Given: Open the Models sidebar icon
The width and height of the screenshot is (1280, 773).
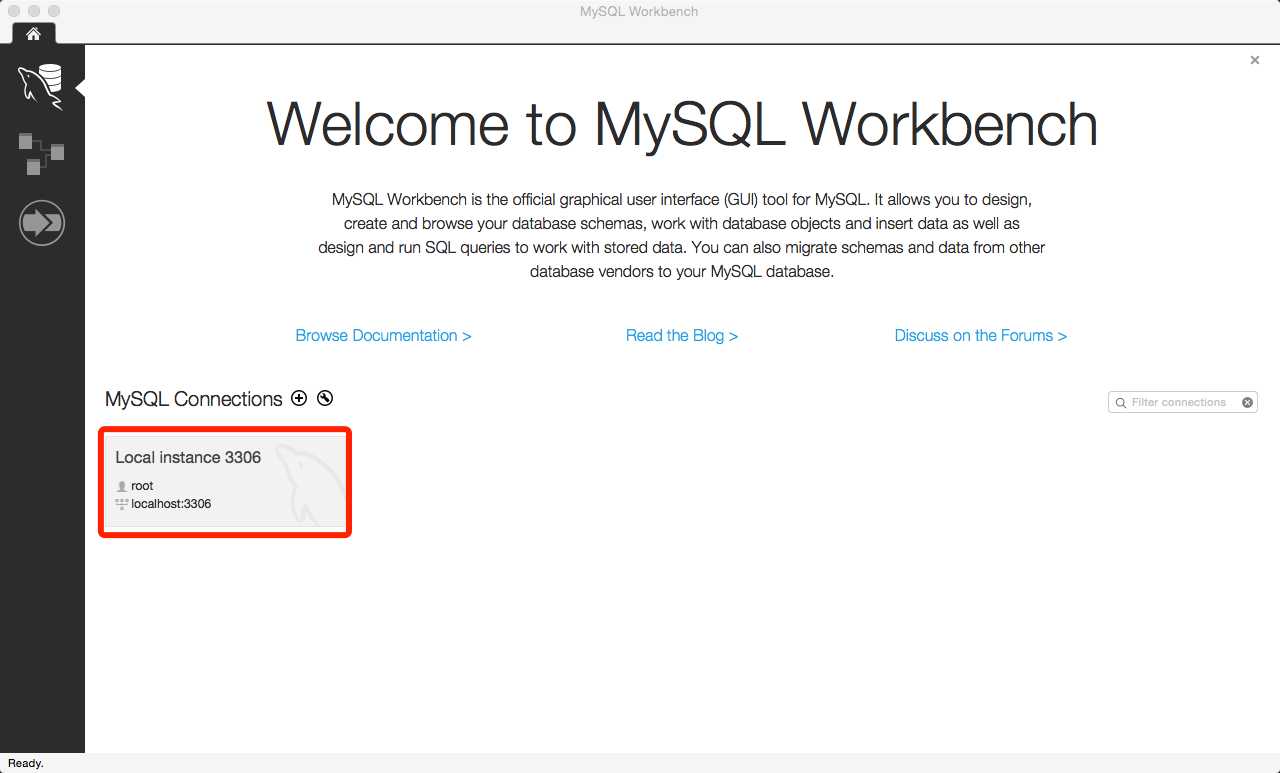Looking at the screenshot, I should coord(42,154).
